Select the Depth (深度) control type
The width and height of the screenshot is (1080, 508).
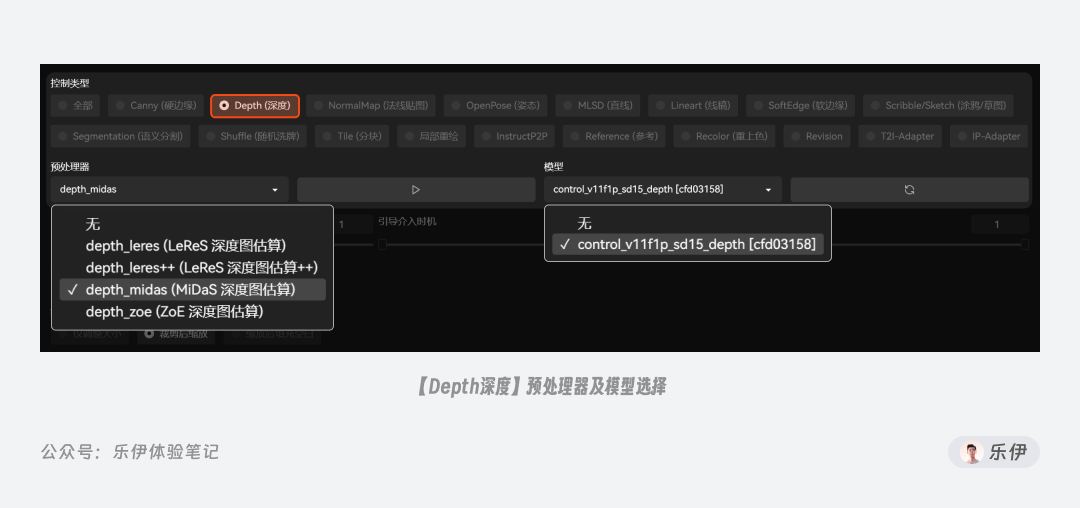(255, 106)
